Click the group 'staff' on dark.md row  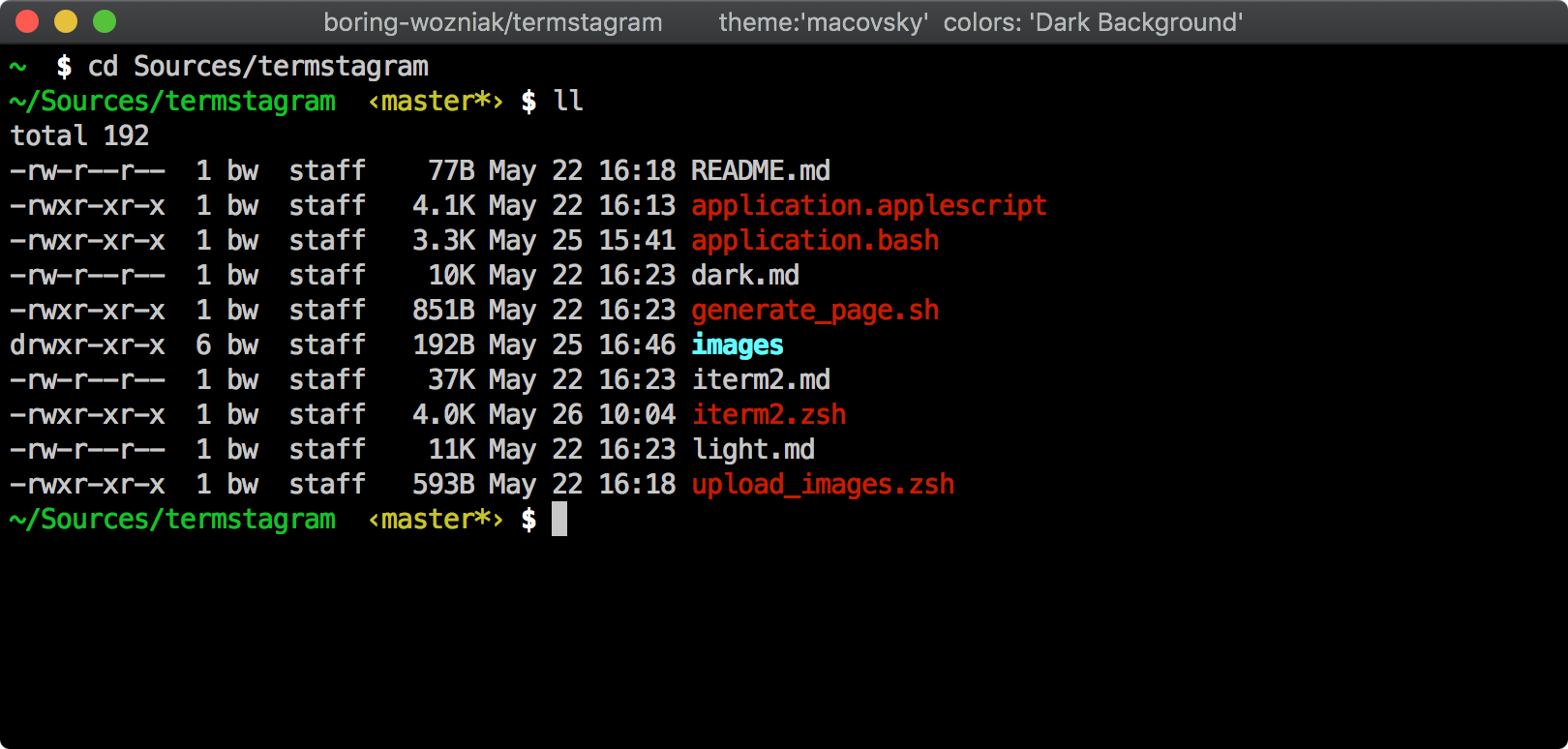coord(327,275)
